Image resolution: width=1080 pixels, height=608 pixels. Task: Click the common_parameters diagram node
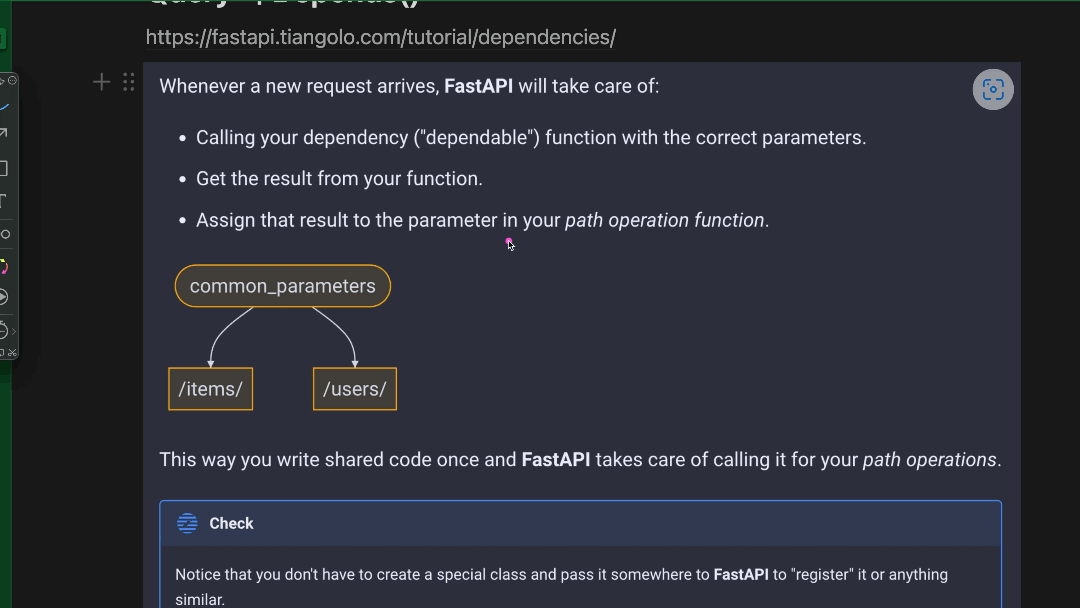click(283, 286)
